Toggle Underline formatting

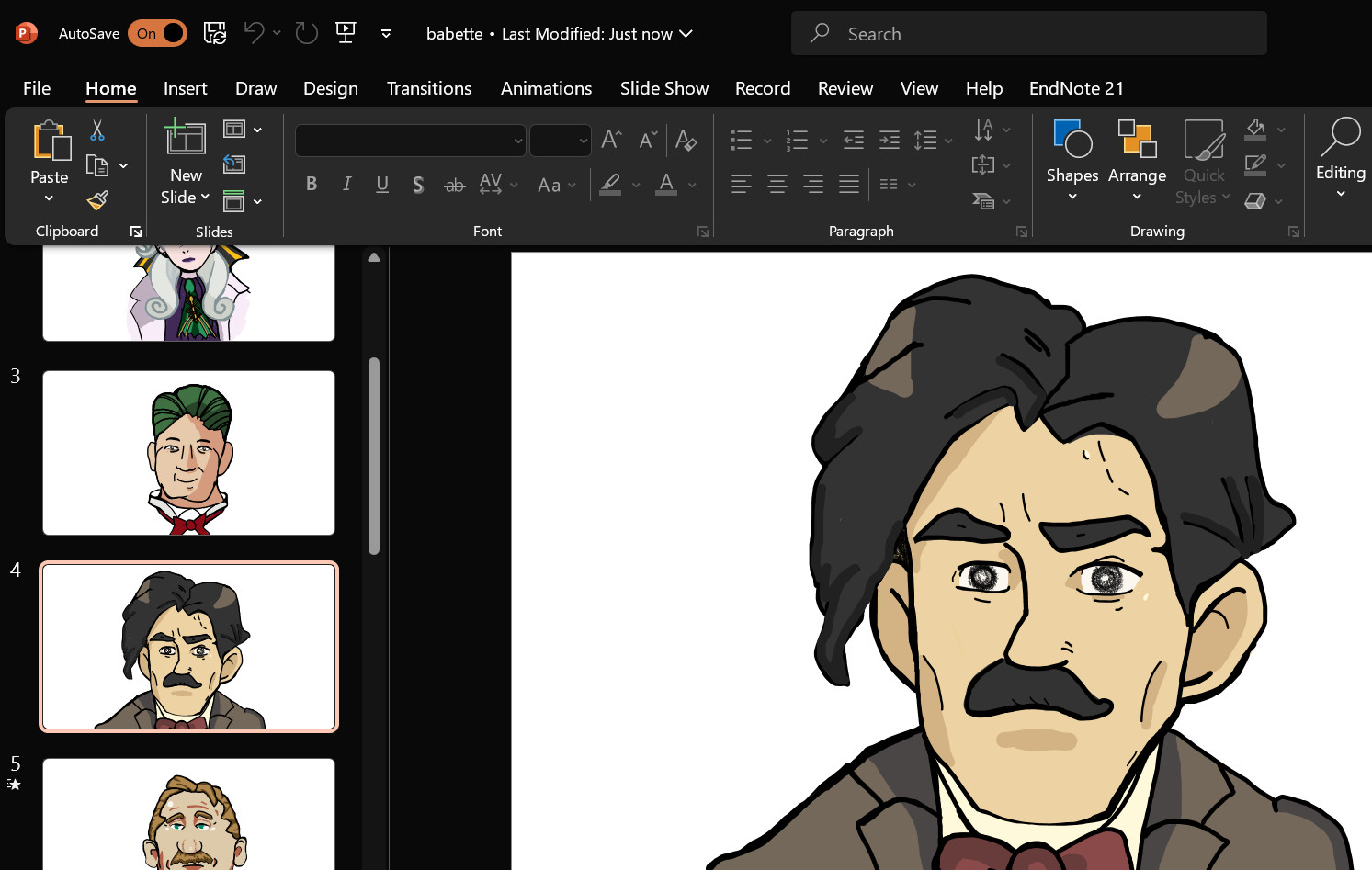tap(382, 185)
